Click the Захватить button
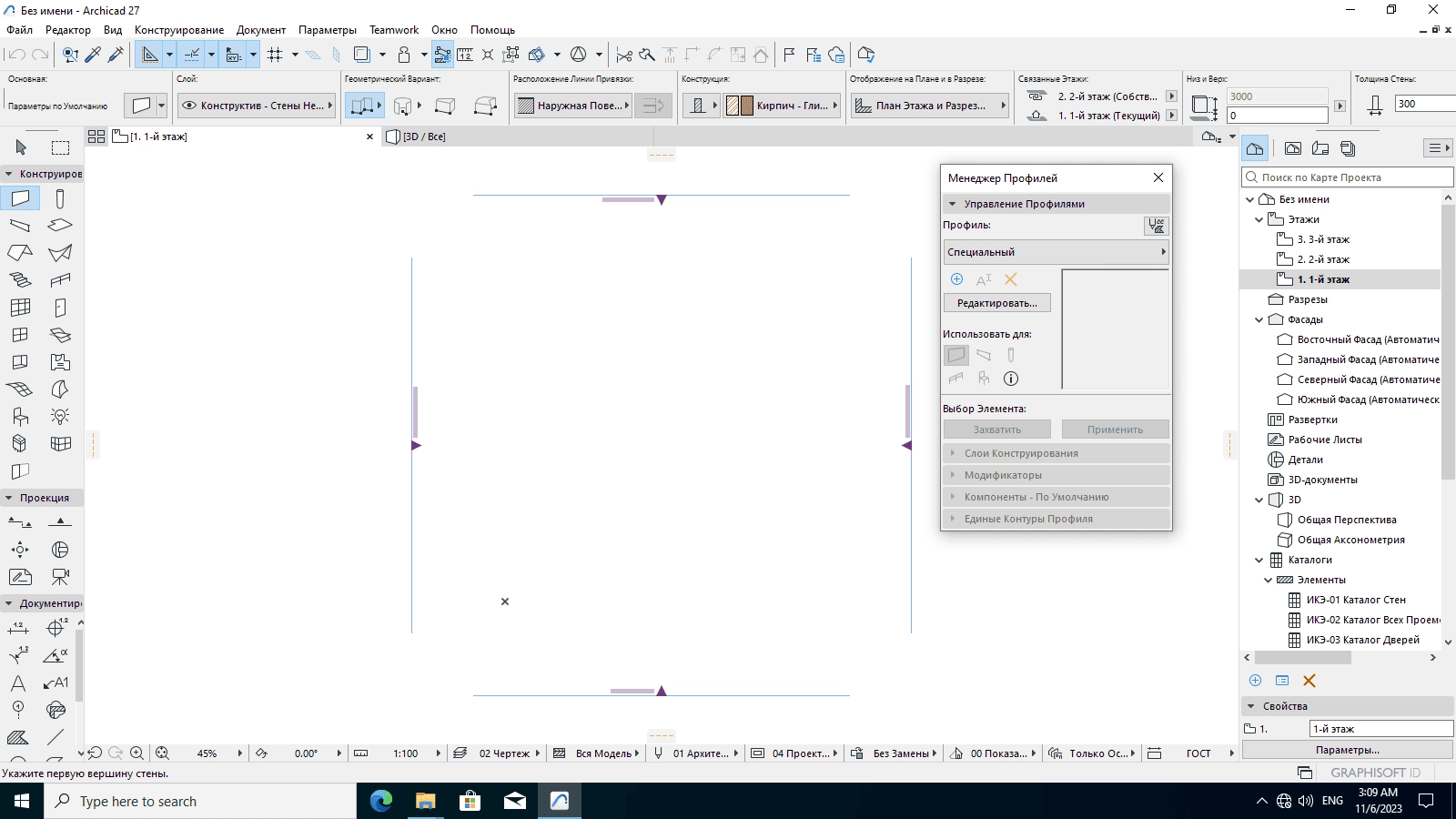Image resolution: width=1456 pixels, height=819 pixels. pos(997,430)
